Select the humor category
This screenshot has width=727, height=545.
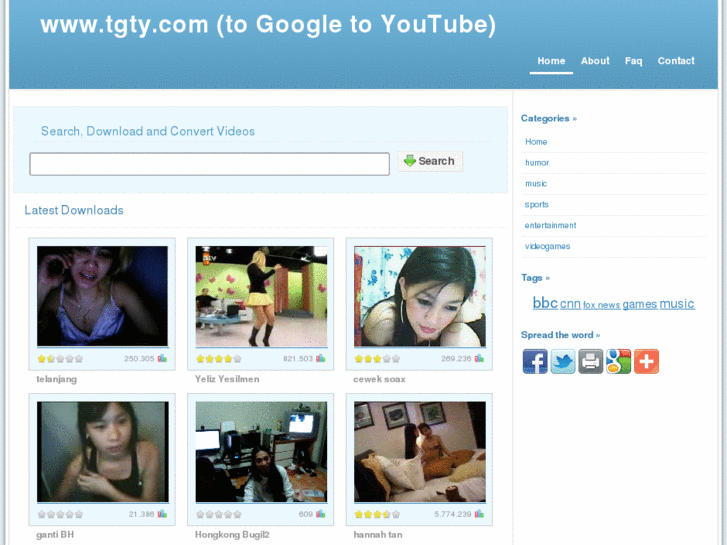pos(537,163)
